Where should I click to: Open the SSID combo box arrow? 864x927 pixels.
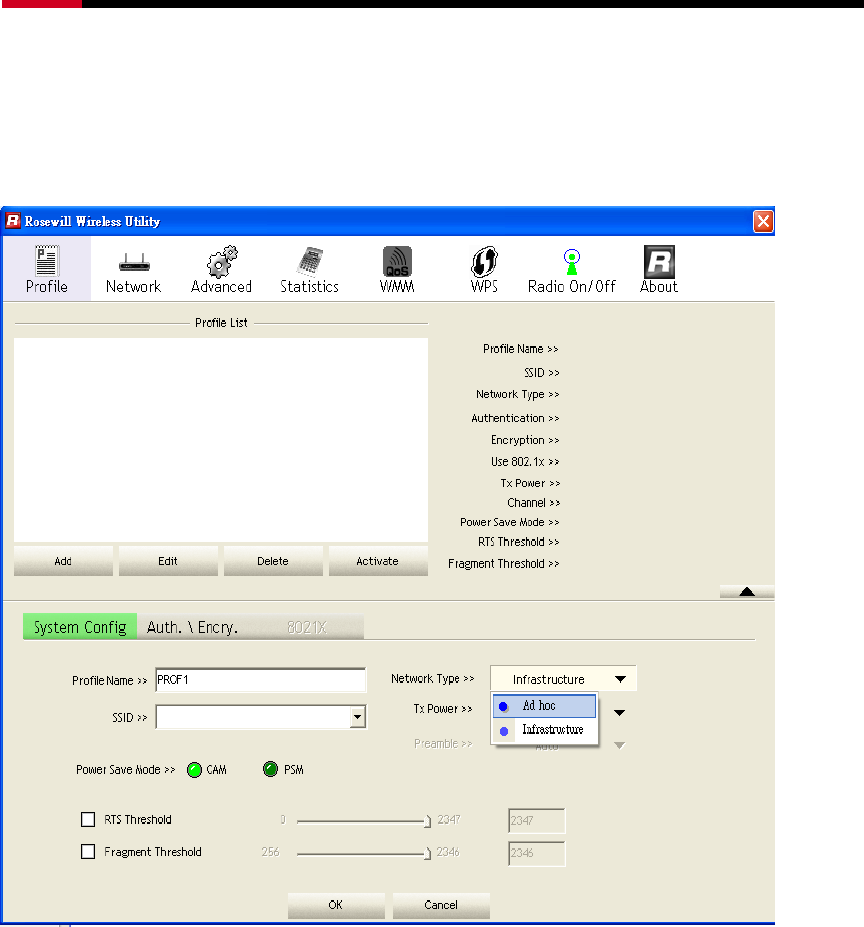[x=357, y=717]
